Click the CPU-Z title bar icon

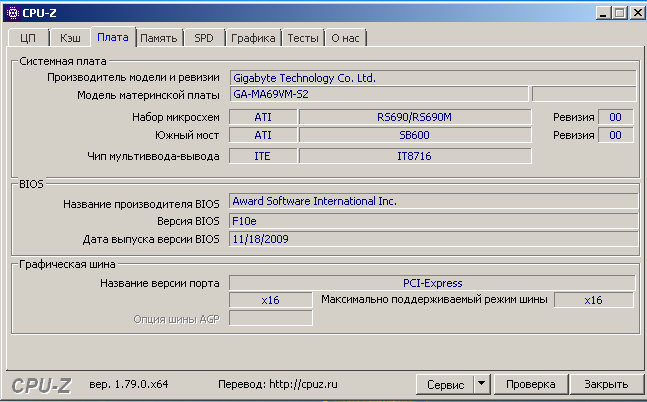13,13
